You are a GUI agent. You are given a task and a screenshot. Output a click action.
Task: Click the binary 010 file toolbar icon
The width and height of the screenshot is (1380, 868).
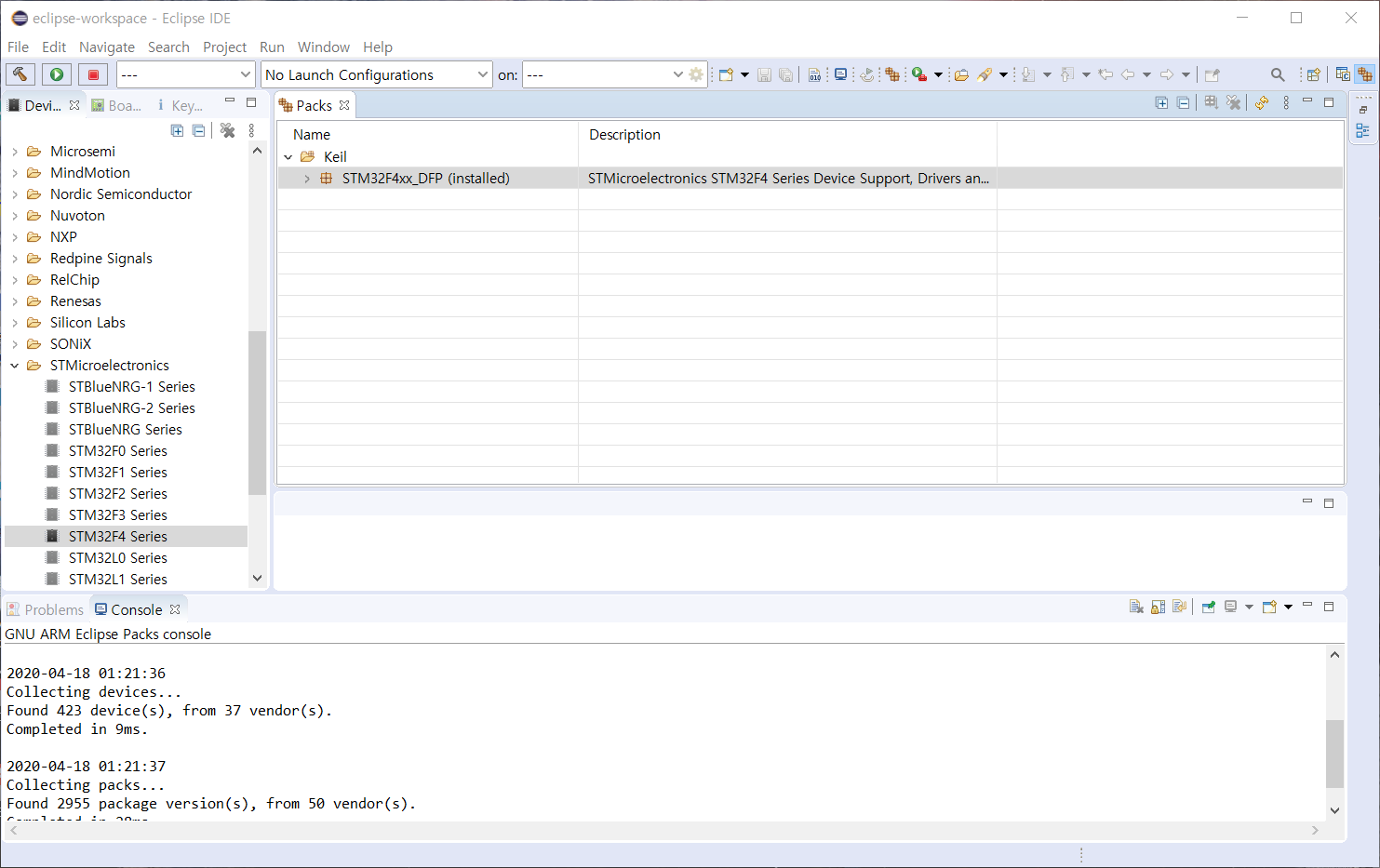pyautogui.click(x=814, y=74)
